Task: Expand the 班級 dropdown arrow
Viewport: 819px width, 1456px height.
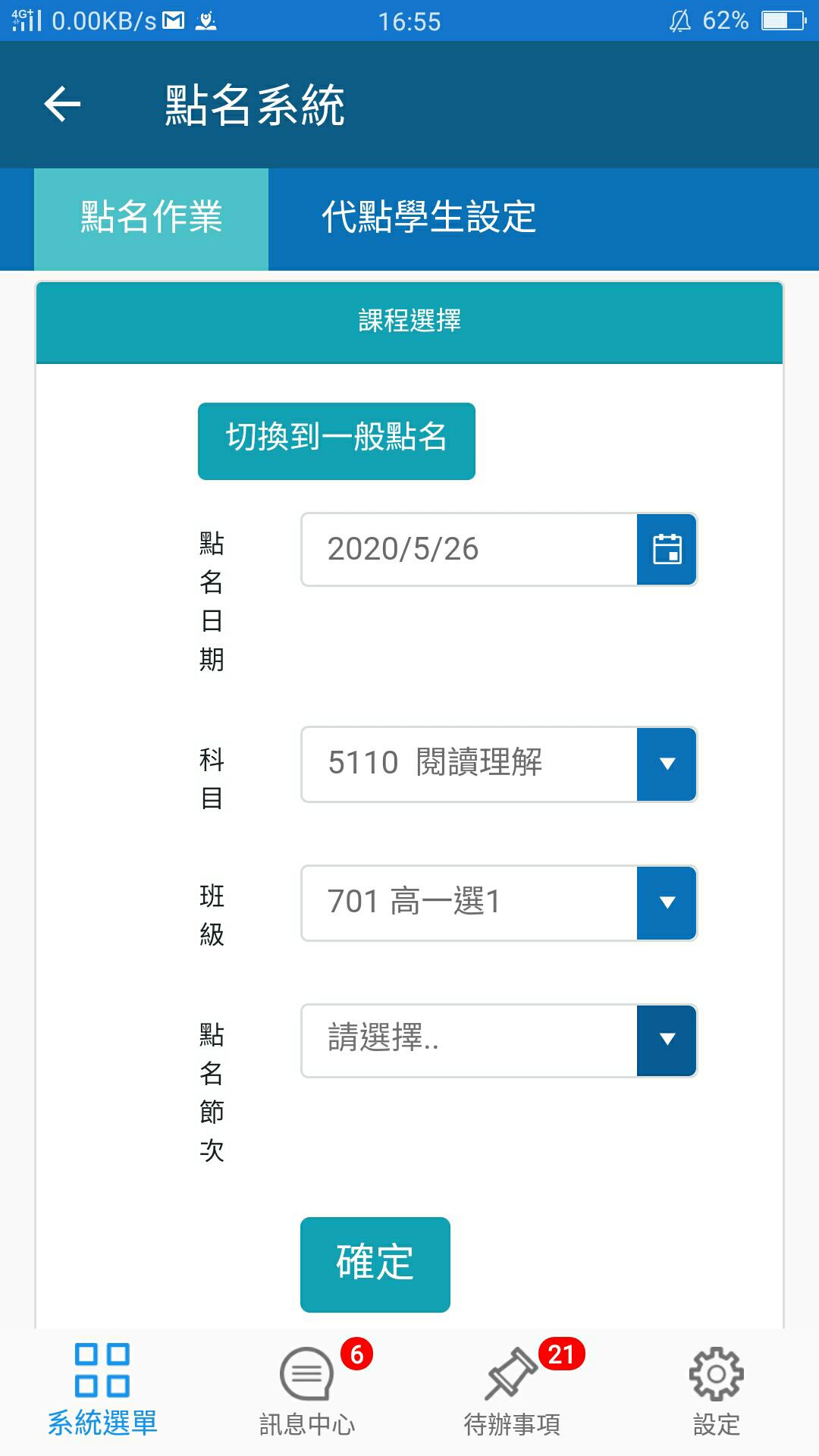Action: point(667,902)
